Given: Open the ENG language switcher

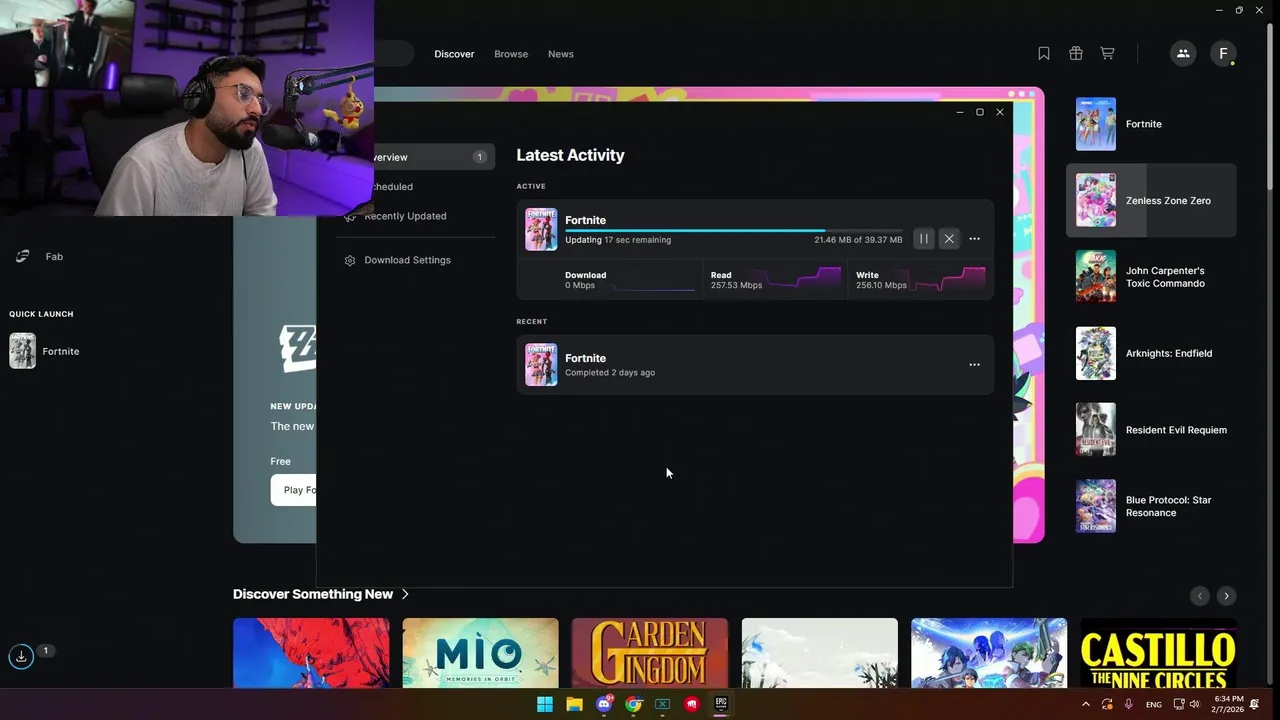Looking at the screenshot, I should click(x=1153, y=705).
